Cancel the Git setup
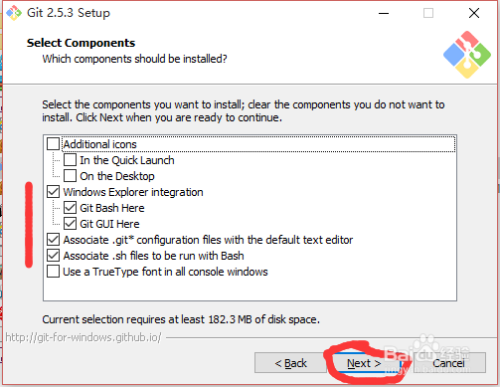The width and height of the screenshot is (500, 387). 449,363
